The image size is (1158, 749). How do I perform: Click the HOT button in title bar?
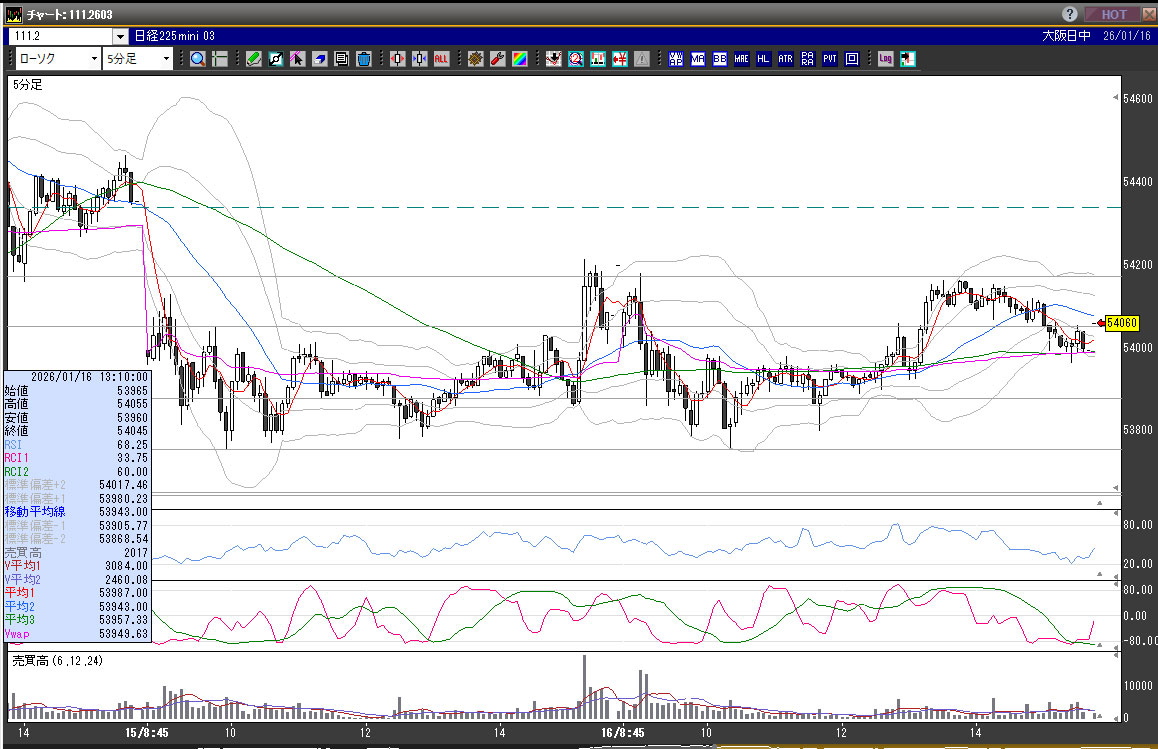tap(1115, 14)
